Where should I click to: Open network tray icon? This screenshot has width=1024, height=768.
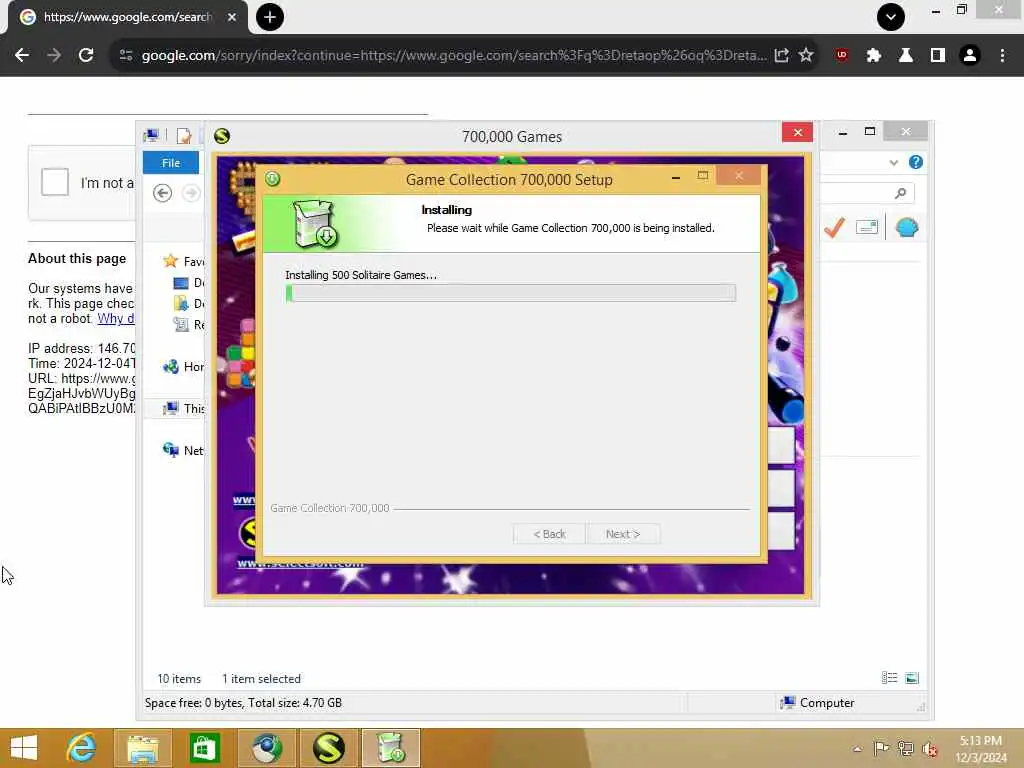[x=905, y=748]
